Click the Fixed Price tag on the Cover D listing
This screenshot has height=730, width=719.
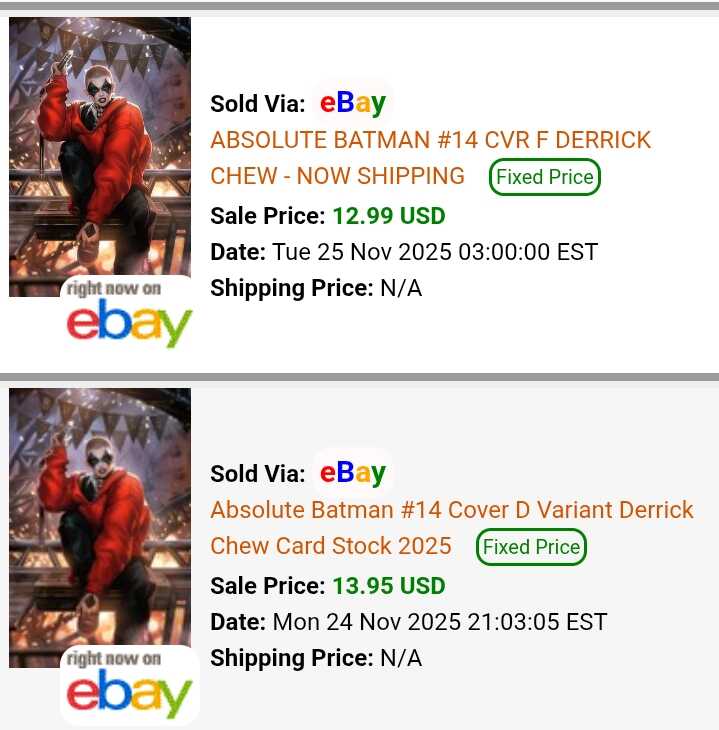[531, 547]
